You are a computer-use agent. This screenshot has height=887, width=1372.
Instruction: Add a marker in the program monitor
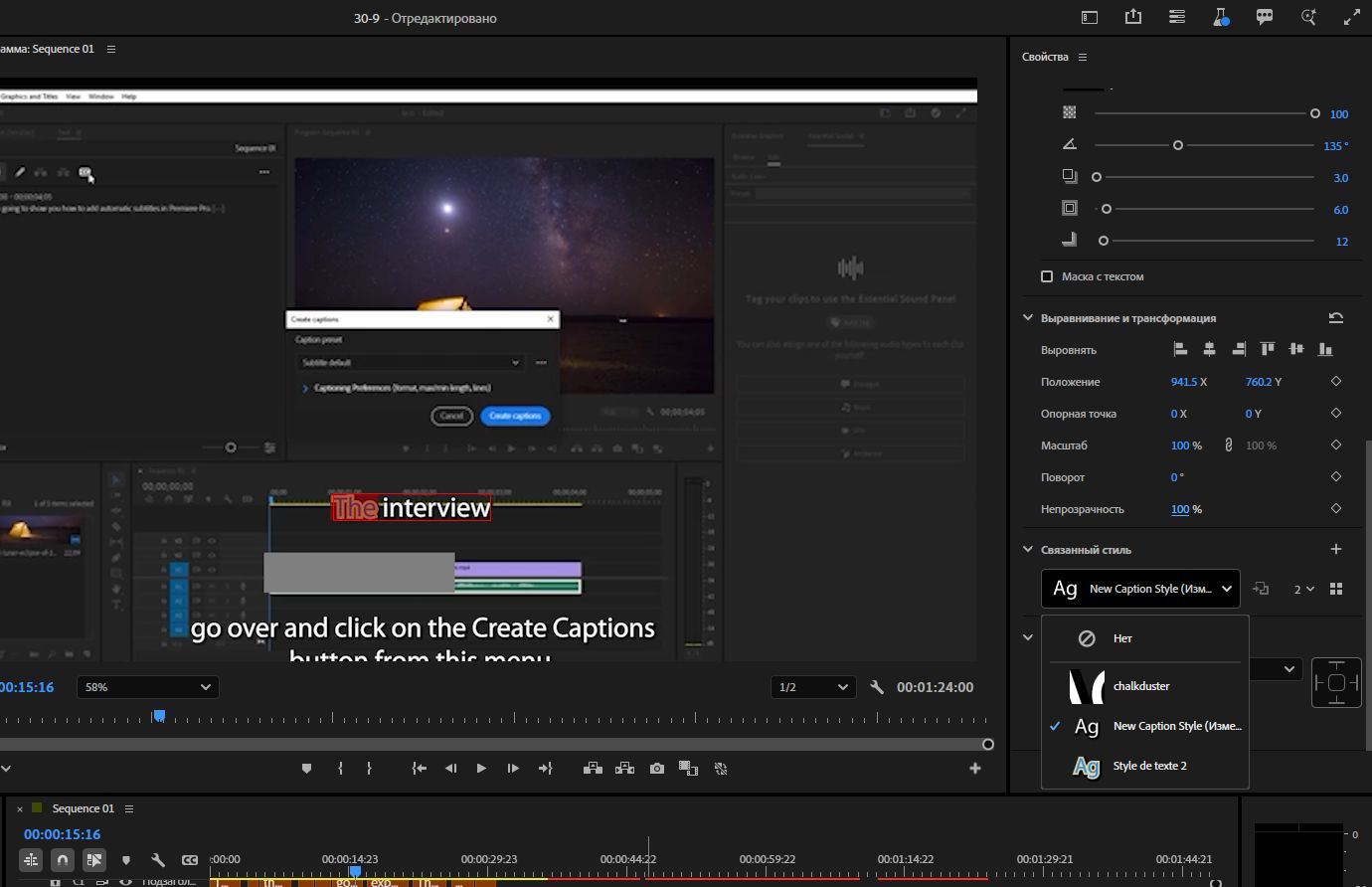click(306, 769)
